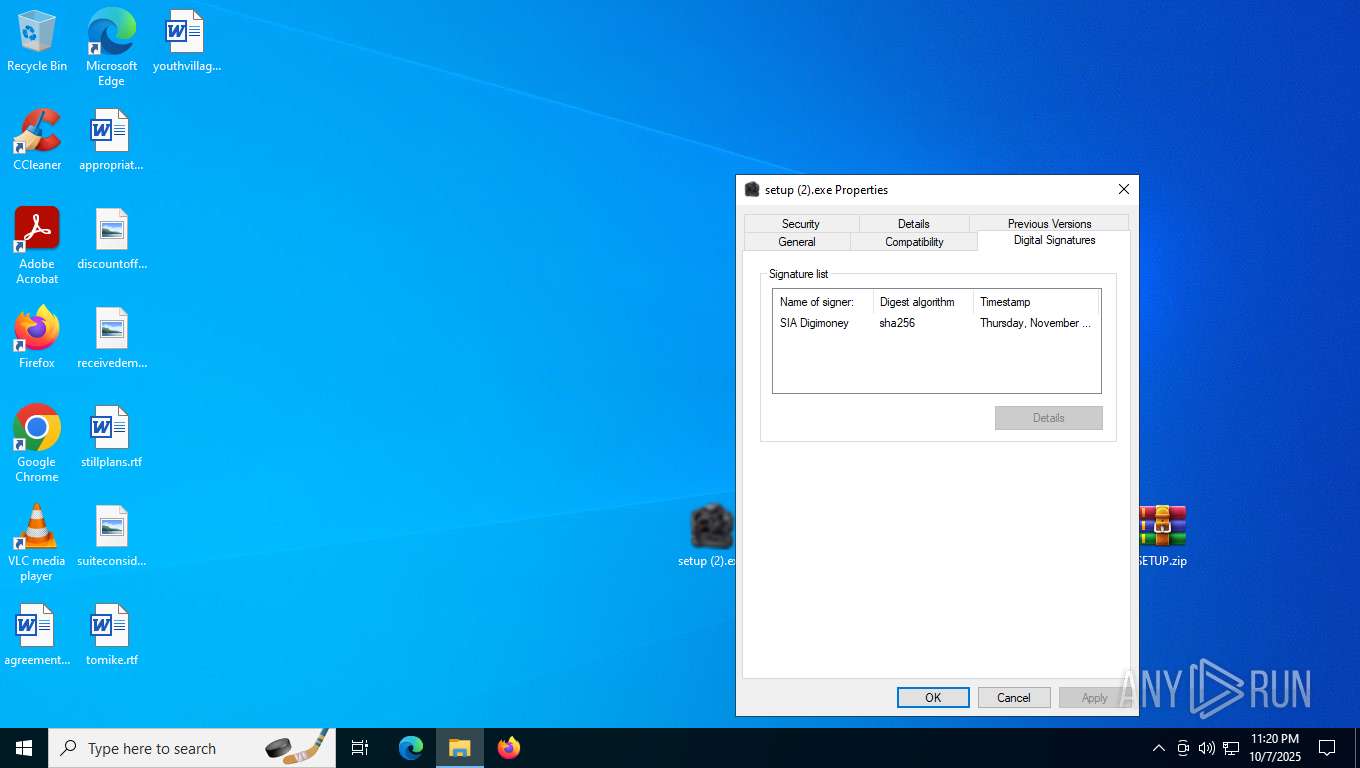The width and height of the screenshot is (1360, 768).
Task: Select the SIA Digimoney signature row
Action: (x=936, y=323)
